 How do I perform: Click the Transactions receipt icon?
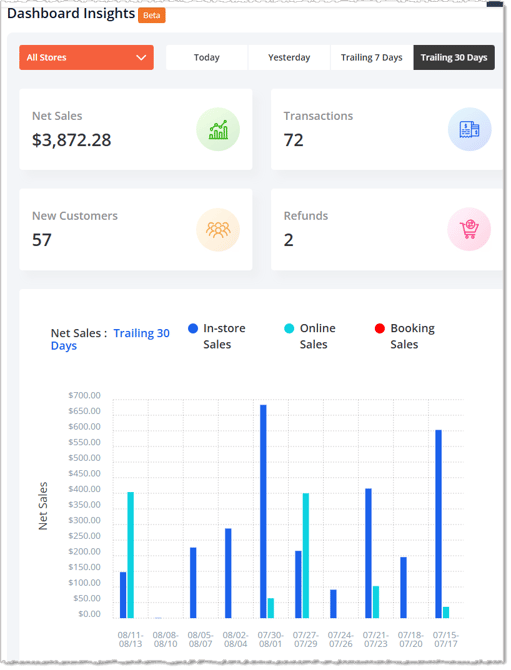470,129
